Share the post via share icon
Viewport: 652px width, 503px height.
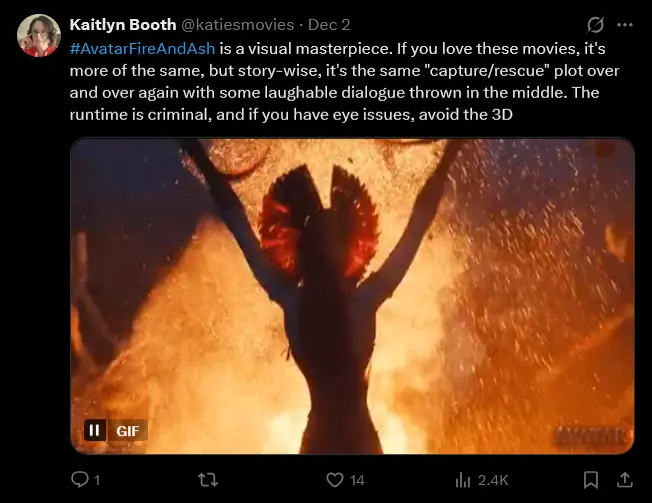tap(625, 480)
